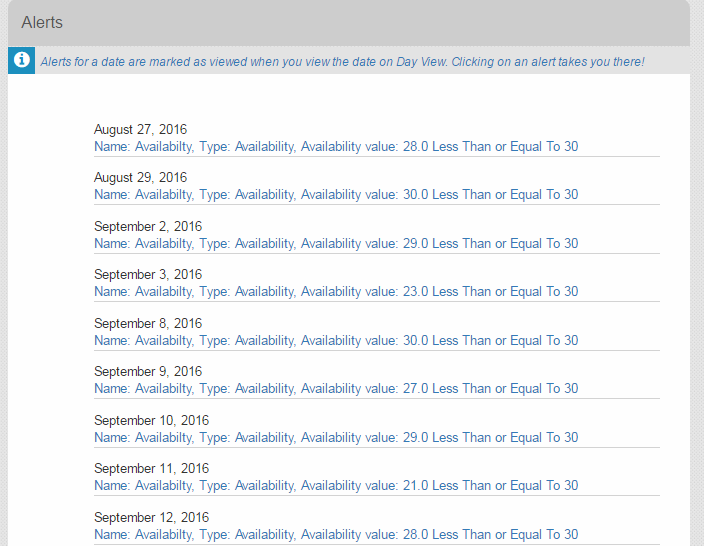This screenshot has width=704, height=546.
Task: Open the September 10, 2016 availability alert
Action: point(336,437)
